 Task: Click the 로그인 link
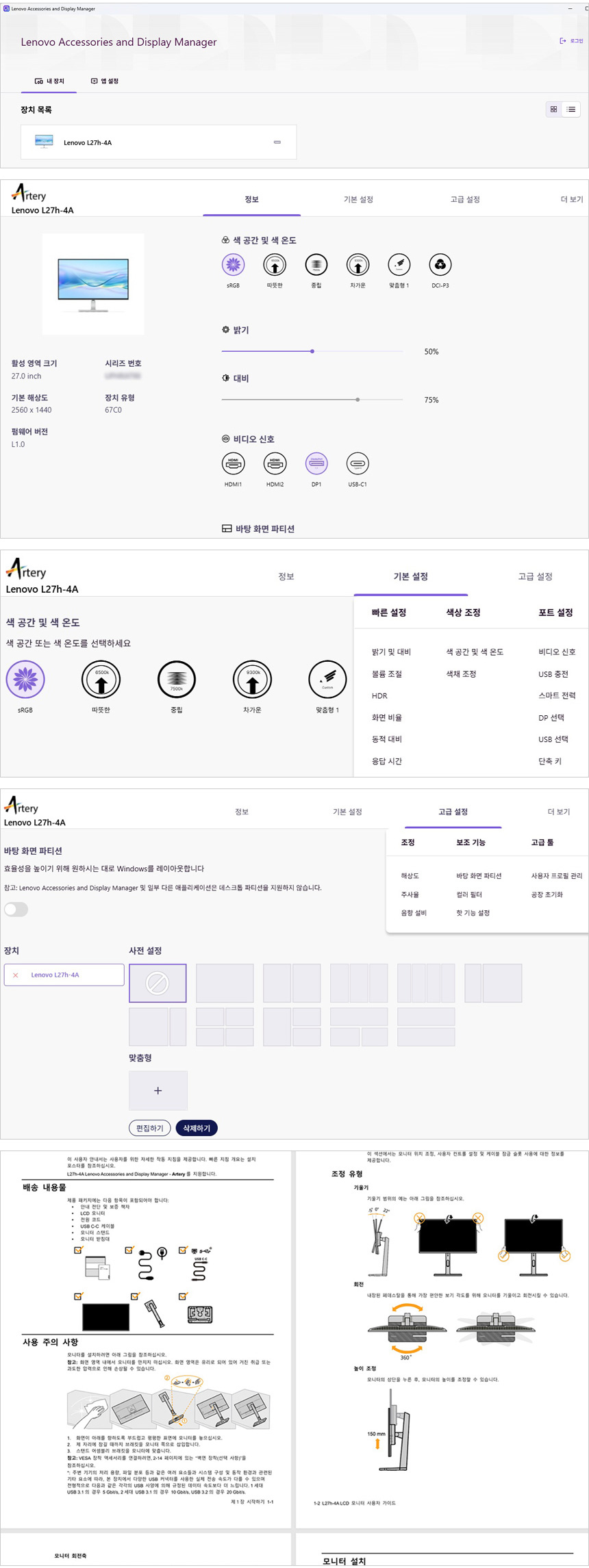[x=571, y=41]
